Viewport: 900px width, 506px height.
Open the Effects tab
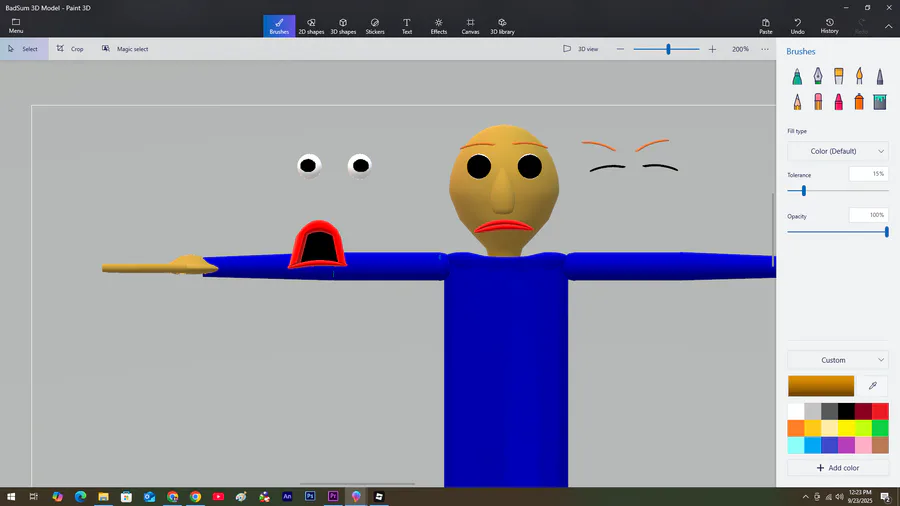pyautogui.click(x=439, y=26)
